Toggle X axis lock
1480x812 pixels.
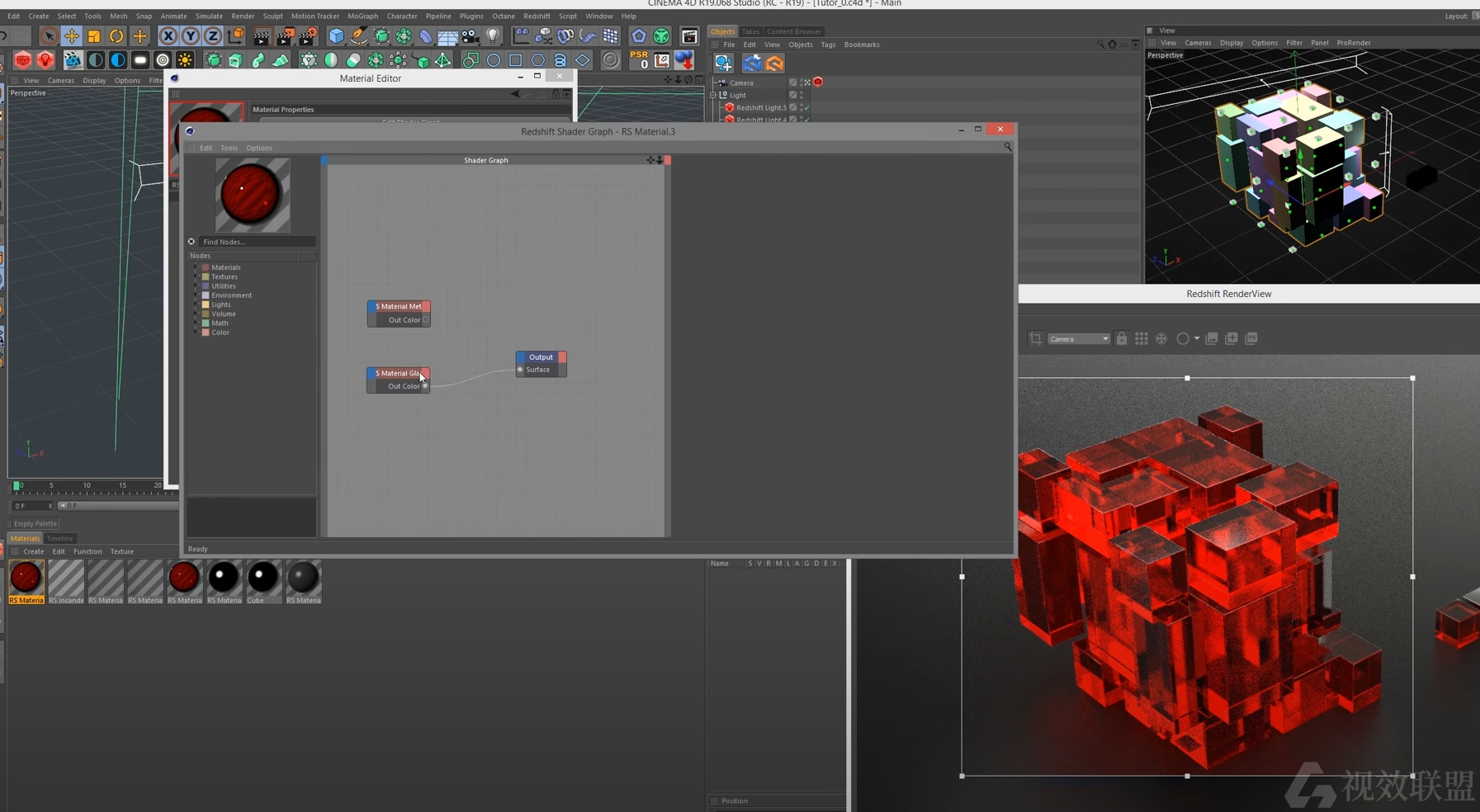168,36
